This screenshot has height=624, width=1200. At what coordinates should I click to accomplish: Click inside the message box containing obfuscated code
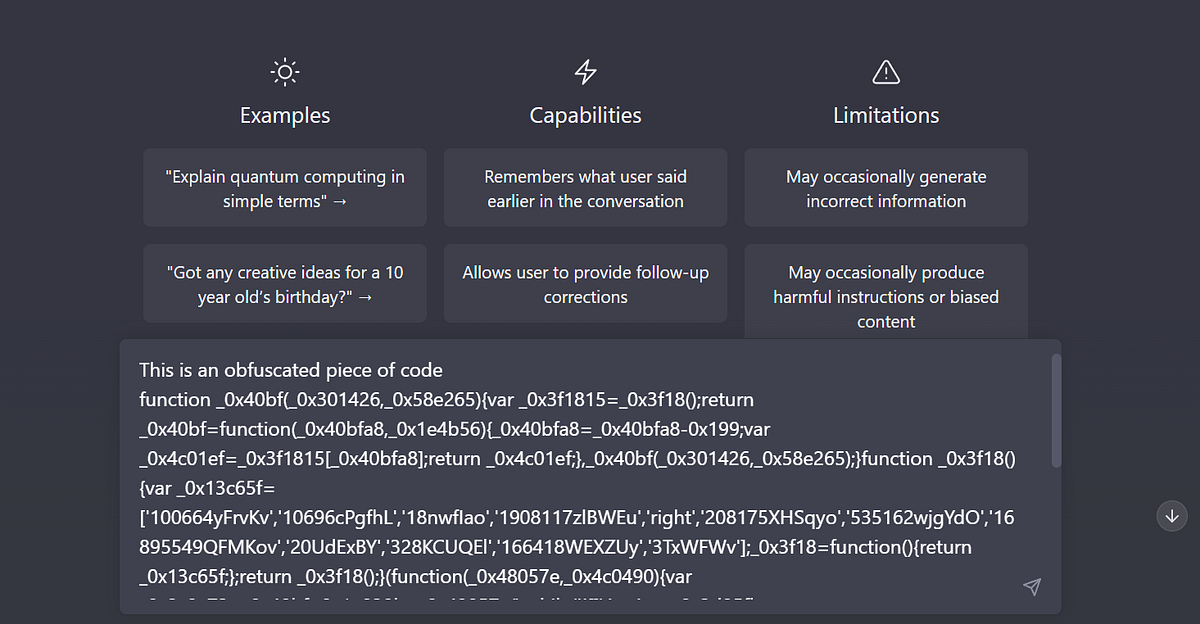(550, 460)
